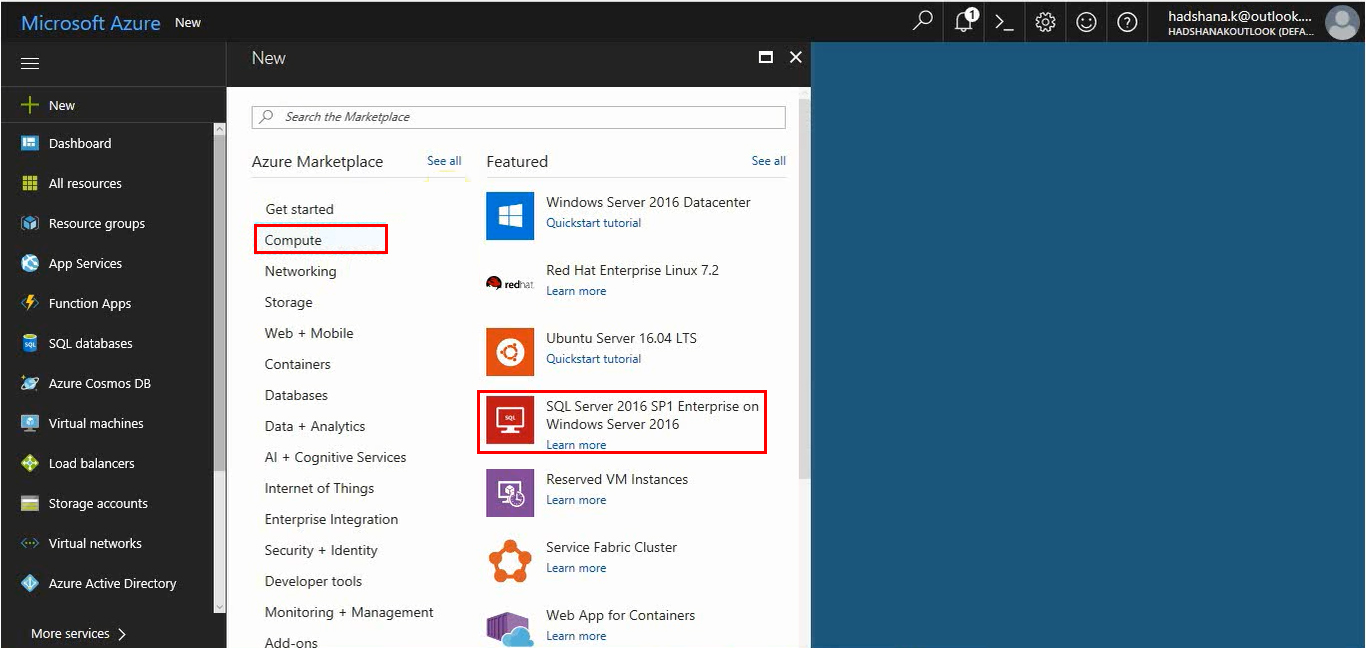Open Storage accounts

pyautogui.click(x=97, y=503)
